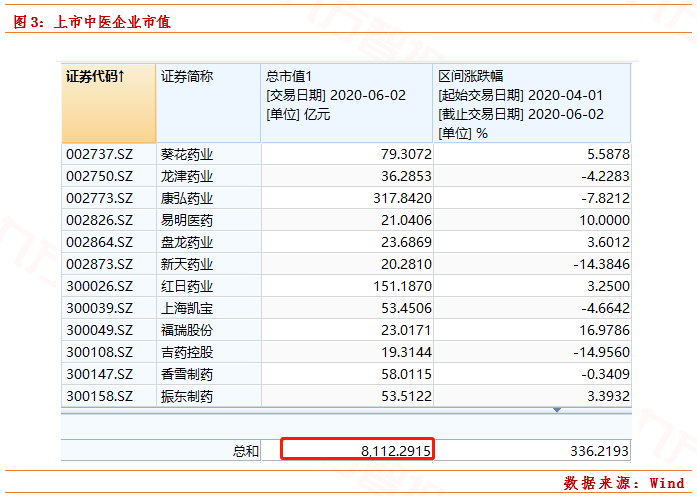The width and height of the screenshot is (697, 496).
Task: Click stock code 300039.SZ
Action: pos(99,308)
